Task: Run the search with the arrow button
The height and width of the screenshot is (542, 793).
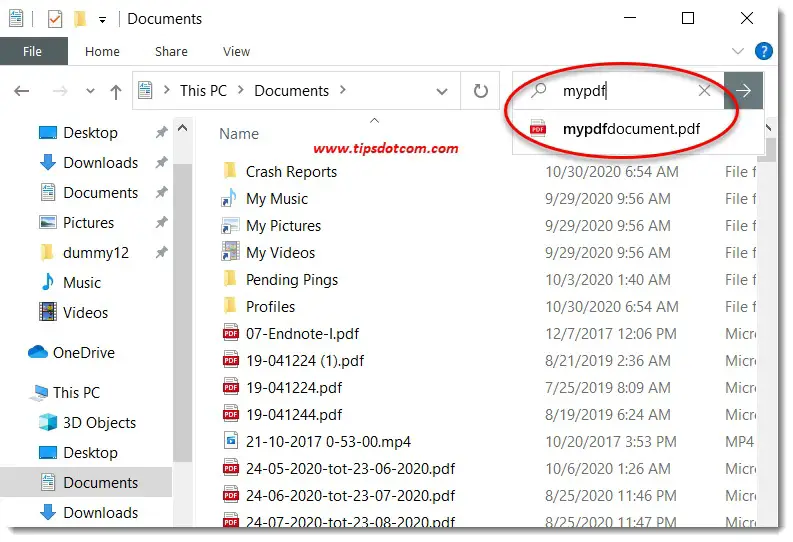Action: click(x=743, y=91)
